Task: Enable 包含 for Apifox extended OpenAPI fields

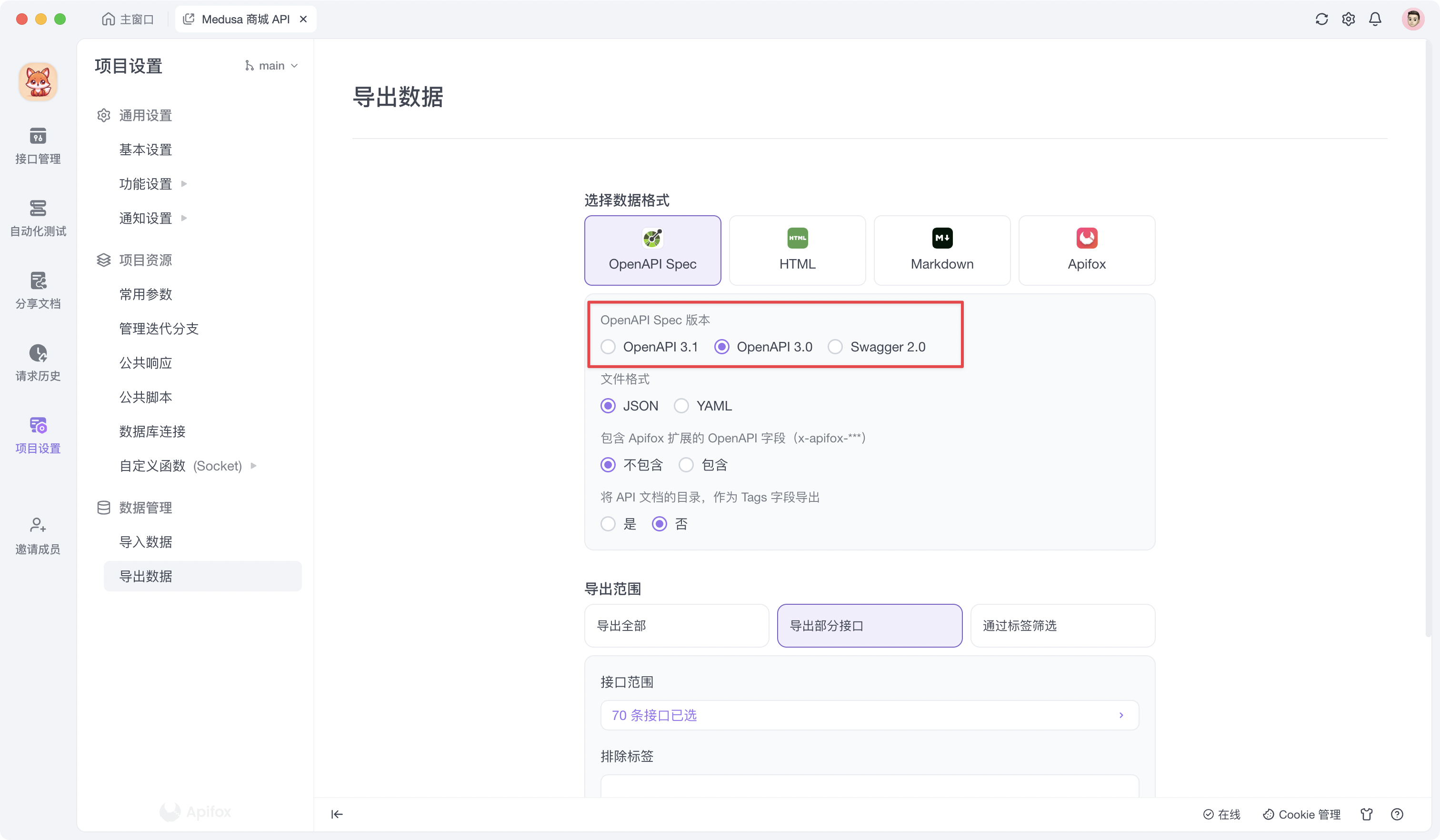Action: (686, 465)
